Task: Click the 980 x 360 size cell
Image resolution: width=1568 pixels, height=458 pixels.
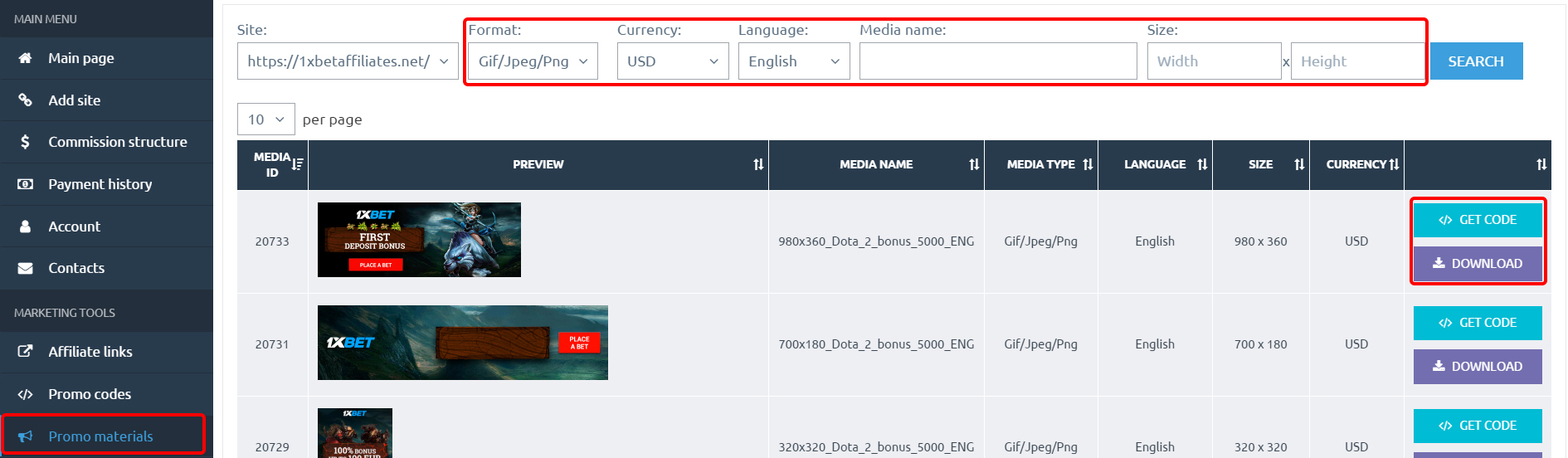Action: pos(1260,241)
